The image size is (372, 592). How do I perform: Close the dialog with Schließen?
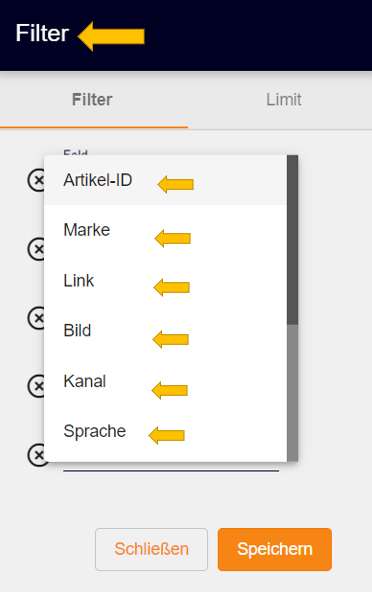151,549
